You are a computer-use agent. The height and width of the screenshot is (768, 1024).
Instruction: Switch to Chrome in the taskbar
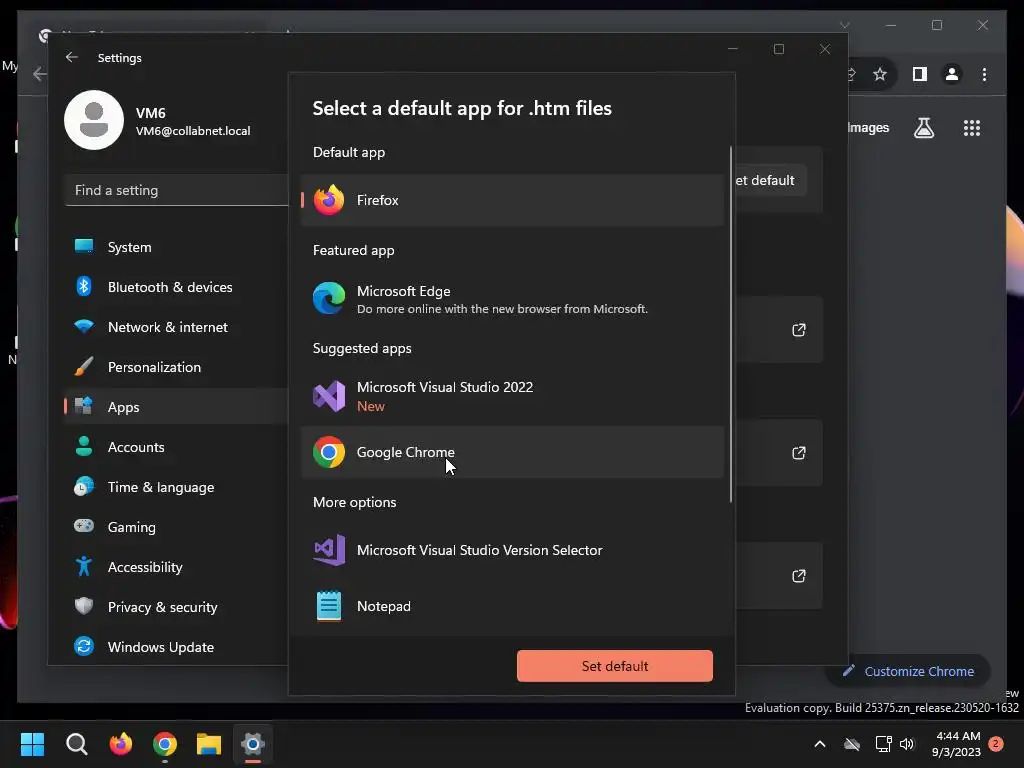click(x=165, y=744)
